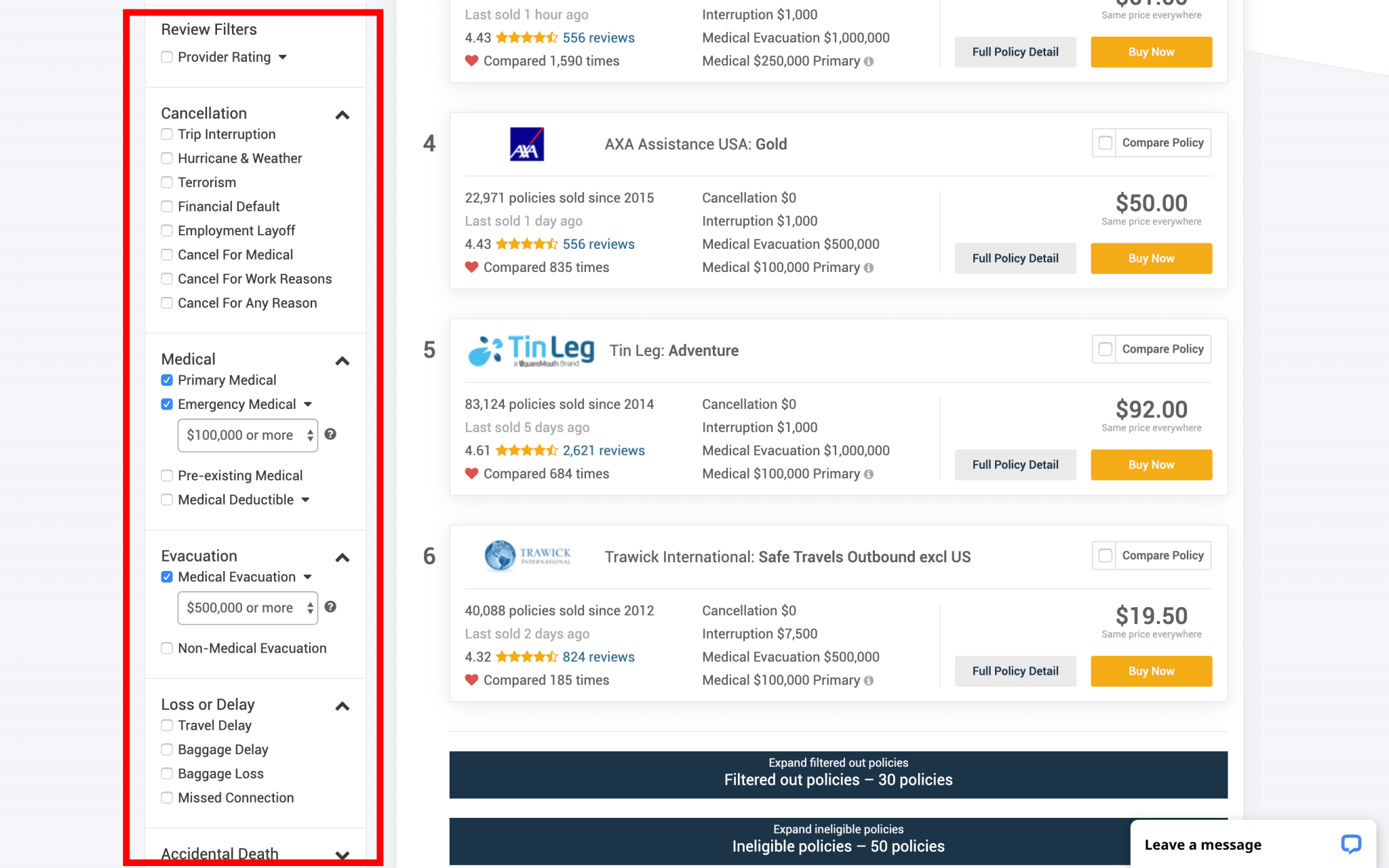Expand the Accidental Death section

pos(343,854)
